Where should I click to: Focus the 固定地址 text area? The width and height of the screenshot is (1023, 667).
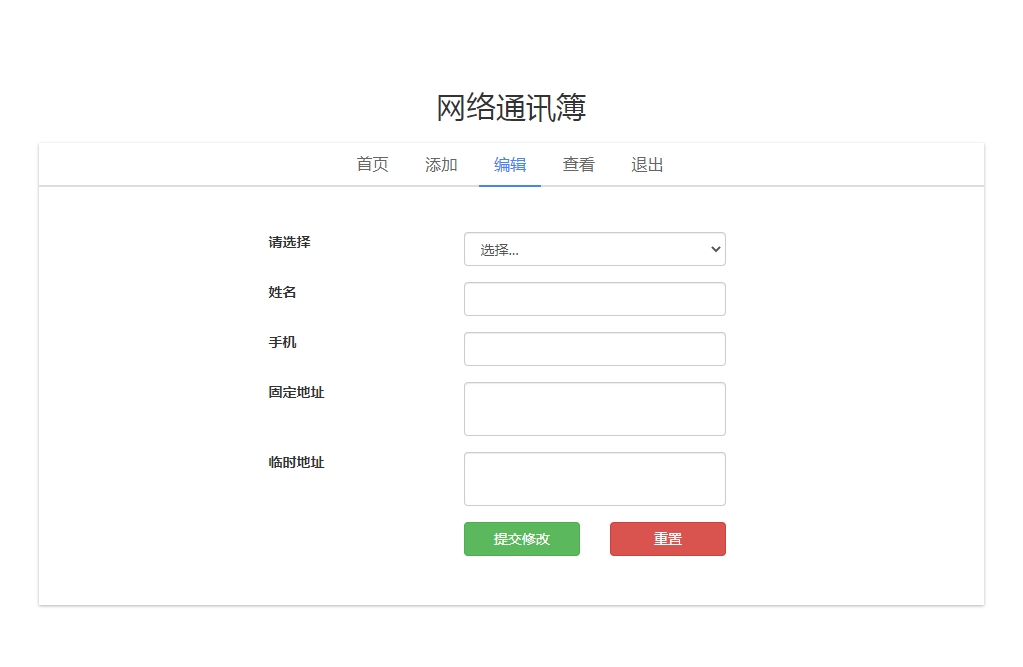594,409
